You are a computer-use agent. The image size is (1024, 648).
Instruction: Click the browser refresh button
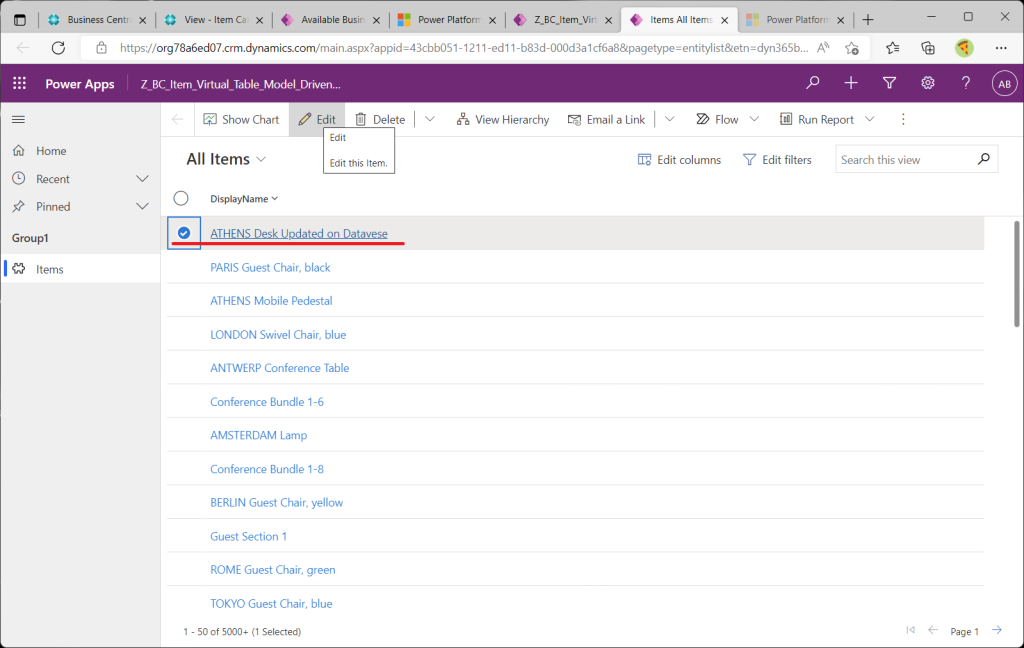(58, 48)
